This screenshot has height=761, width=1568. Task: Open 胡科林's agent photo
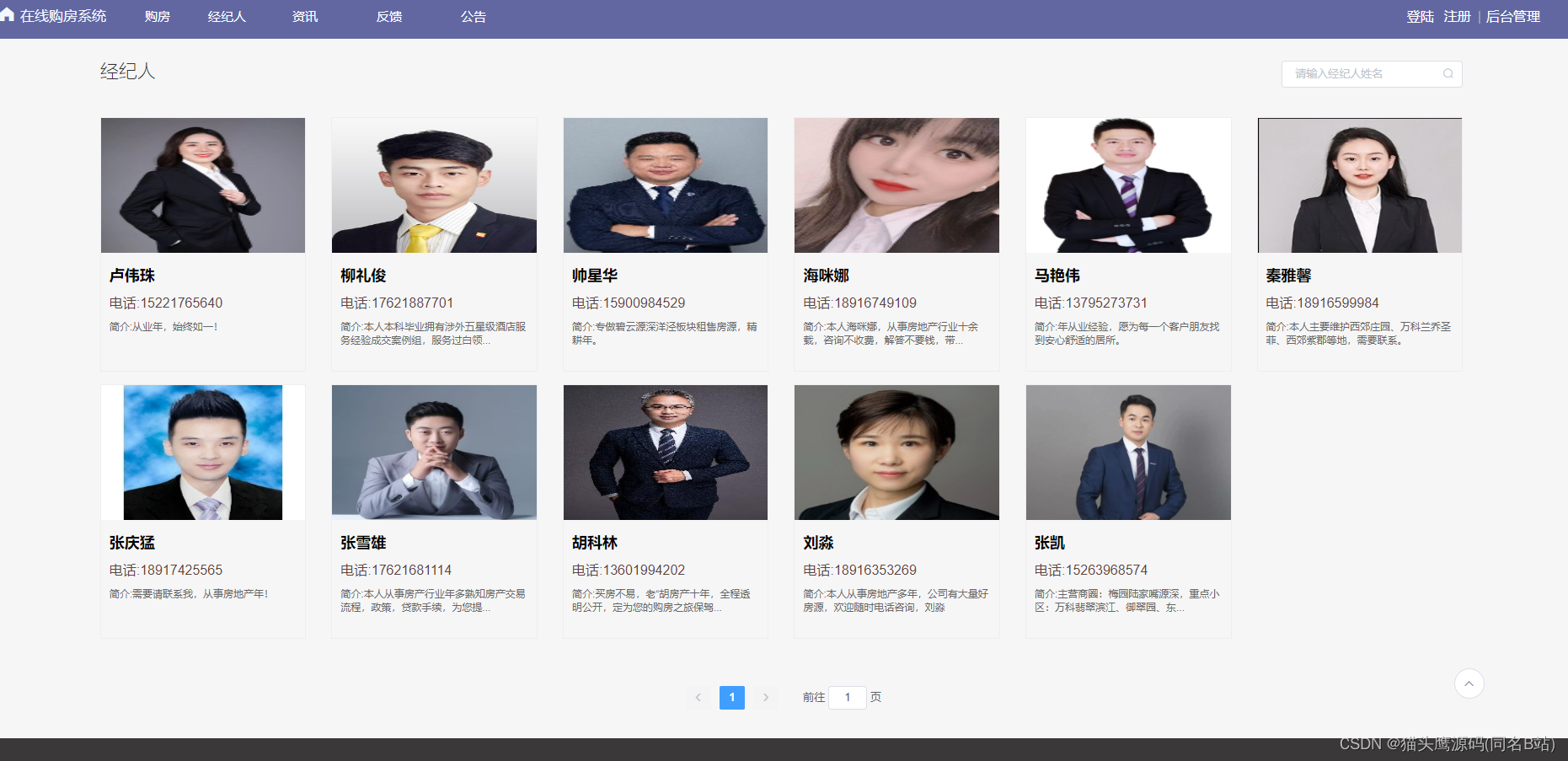(x=666, y=453)
